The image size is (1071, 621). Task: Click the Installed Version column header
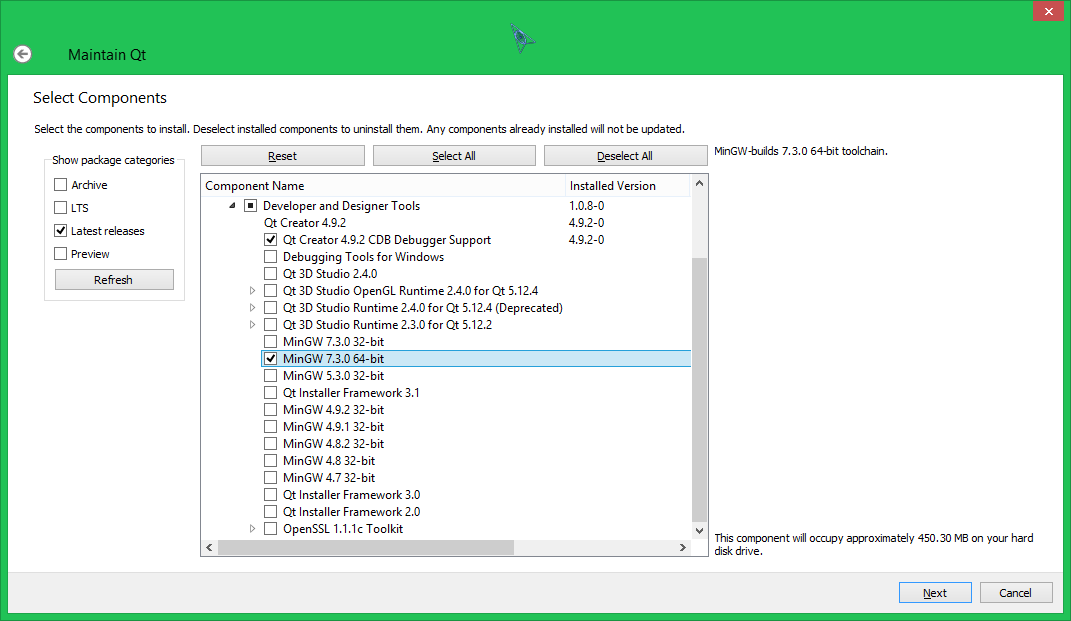[x=628, y=186]
